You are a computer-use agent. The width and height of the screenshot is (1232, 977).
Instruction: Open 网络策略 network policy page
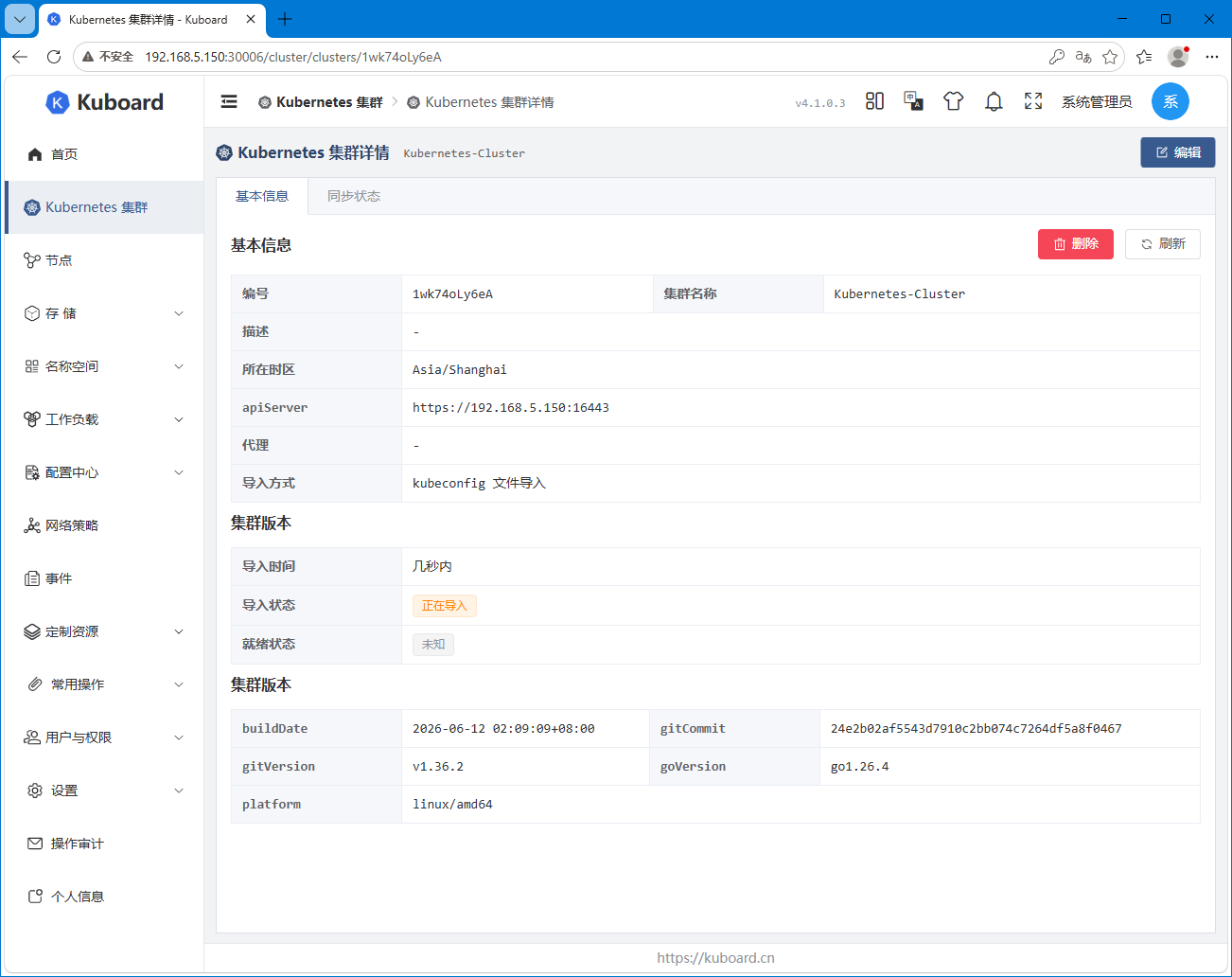pos(104,525)
